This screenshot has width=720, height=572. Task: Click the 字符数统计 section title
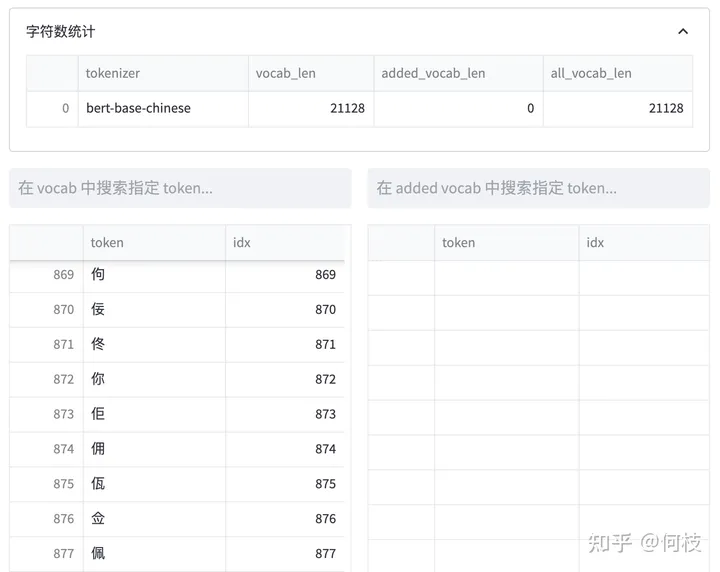[61, 32]
